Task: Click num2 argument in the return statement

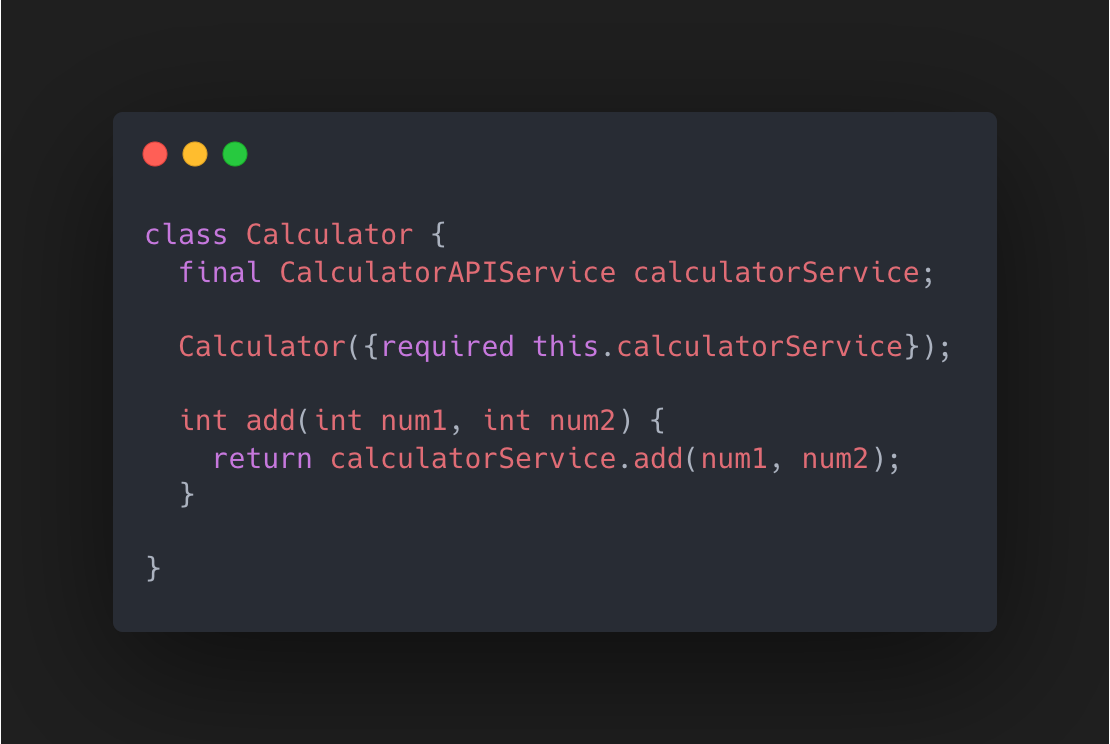Action: [835, 459]
